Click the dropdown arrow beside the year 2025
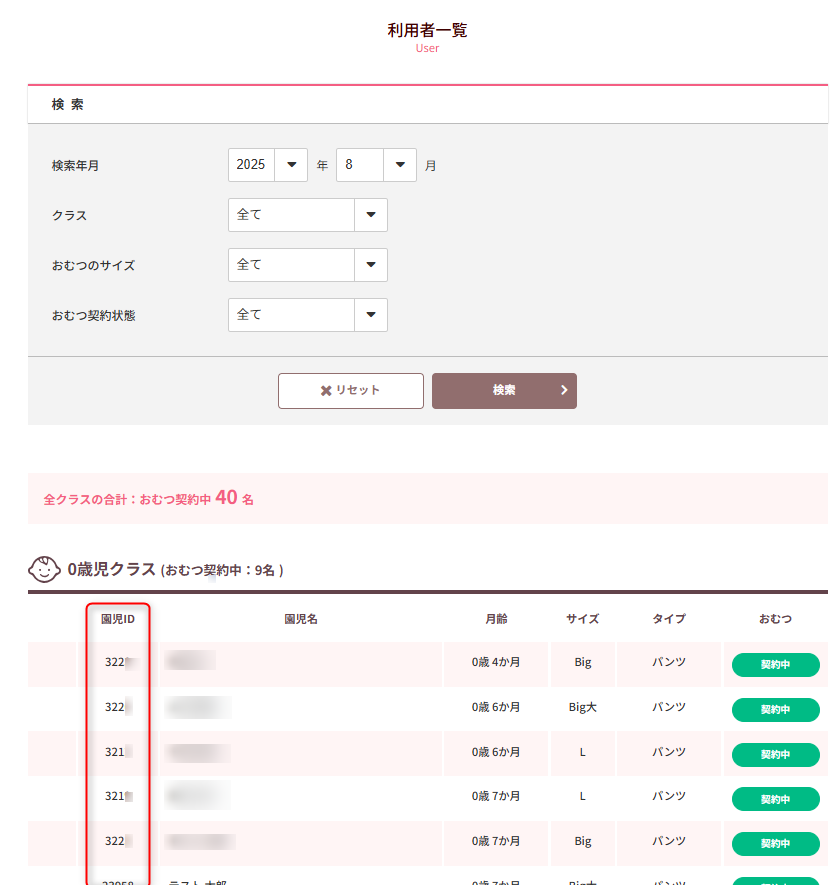The image size is (839, 885). (292, 164)
